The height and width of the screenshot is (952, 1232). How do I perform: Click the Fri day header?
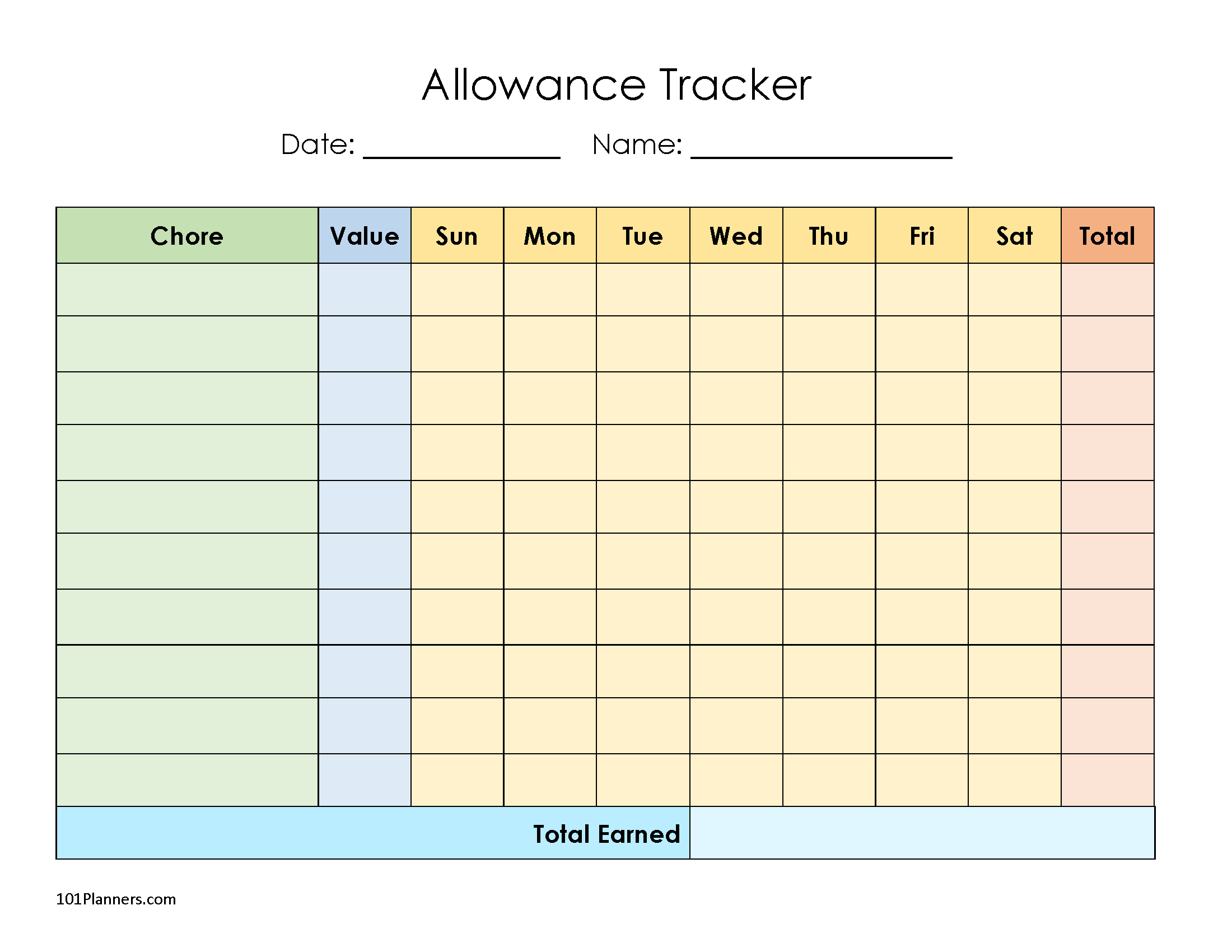click(922, 236)
